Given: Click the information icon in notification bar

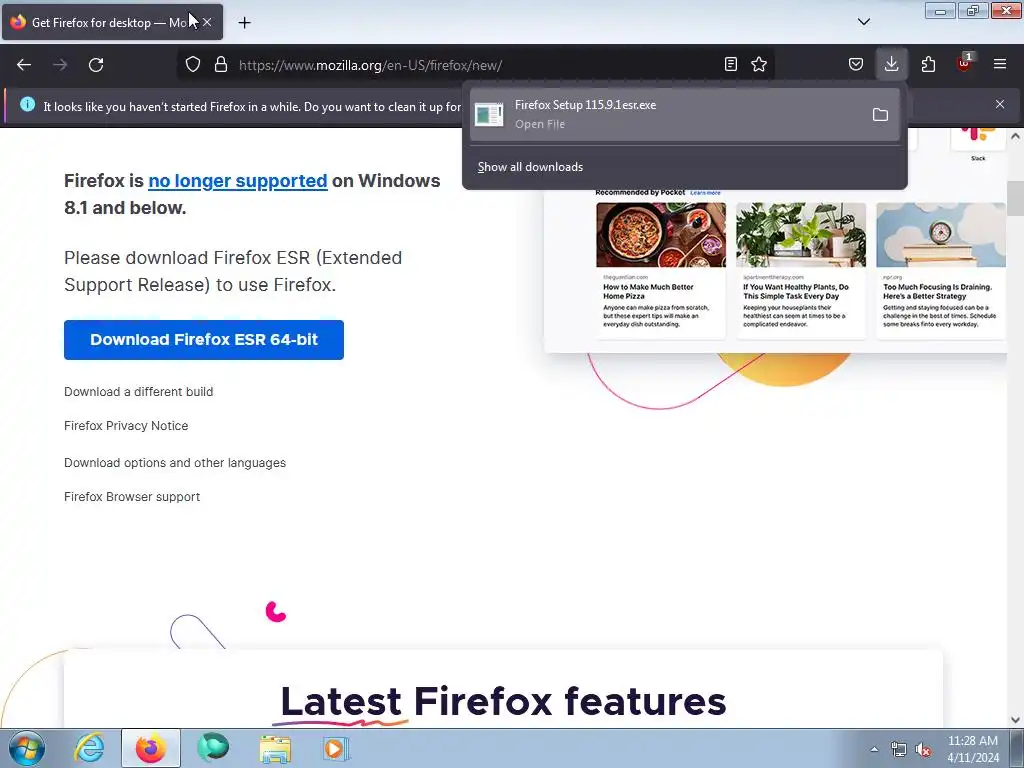Looking at the screenshot, I should pyautogui.click(x=27, y=104).
